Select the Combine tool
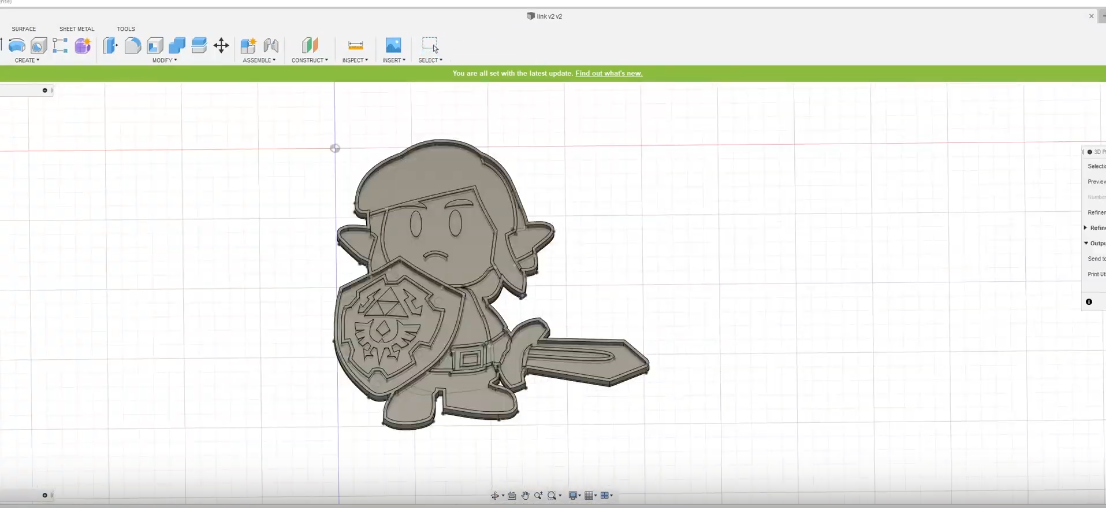The image size is (1106, 508). click(177, 46)
